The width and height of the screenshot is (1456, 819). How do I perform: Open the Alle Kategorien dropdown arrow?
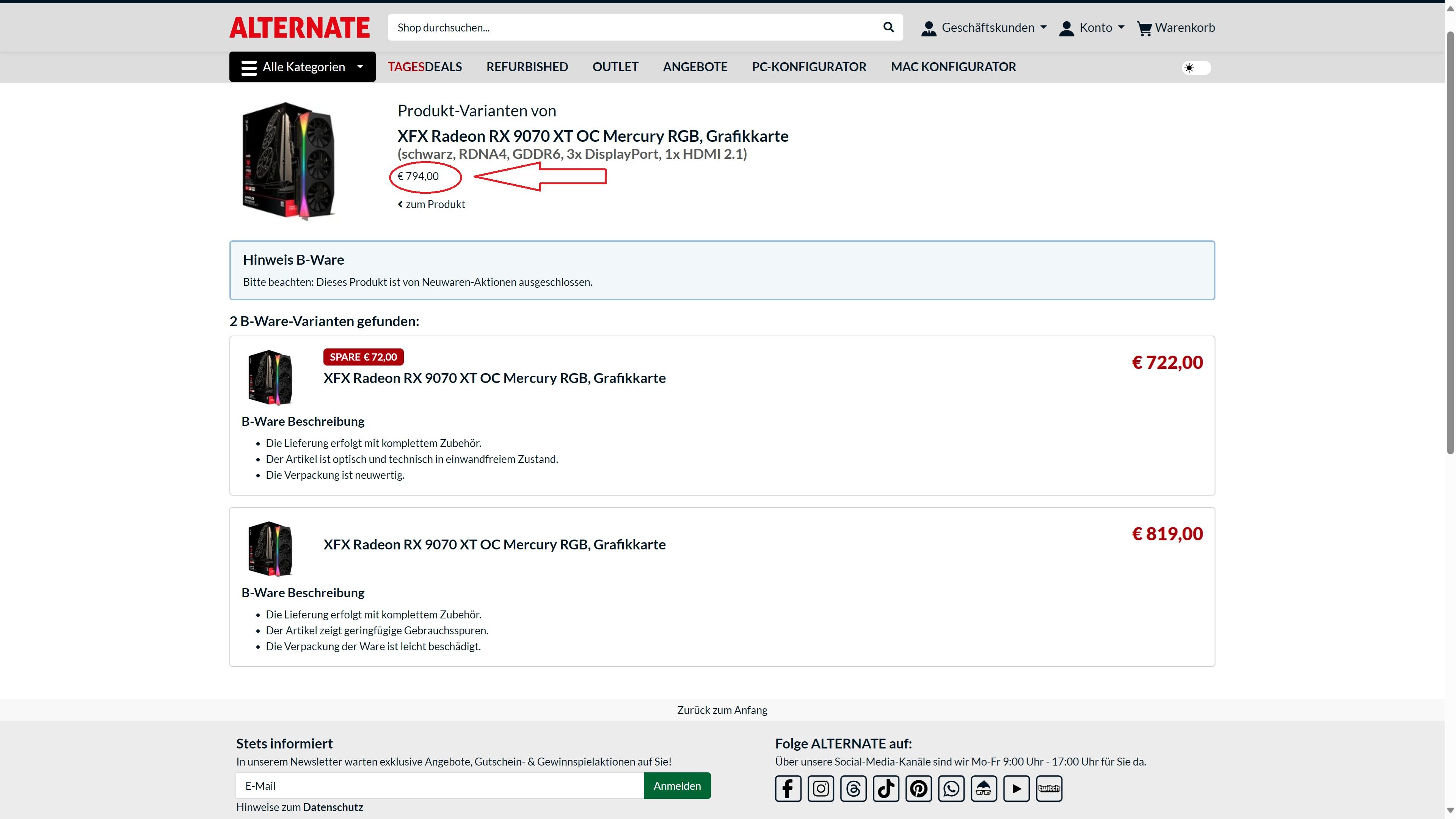pyautogui.click(x=360, y=67)
